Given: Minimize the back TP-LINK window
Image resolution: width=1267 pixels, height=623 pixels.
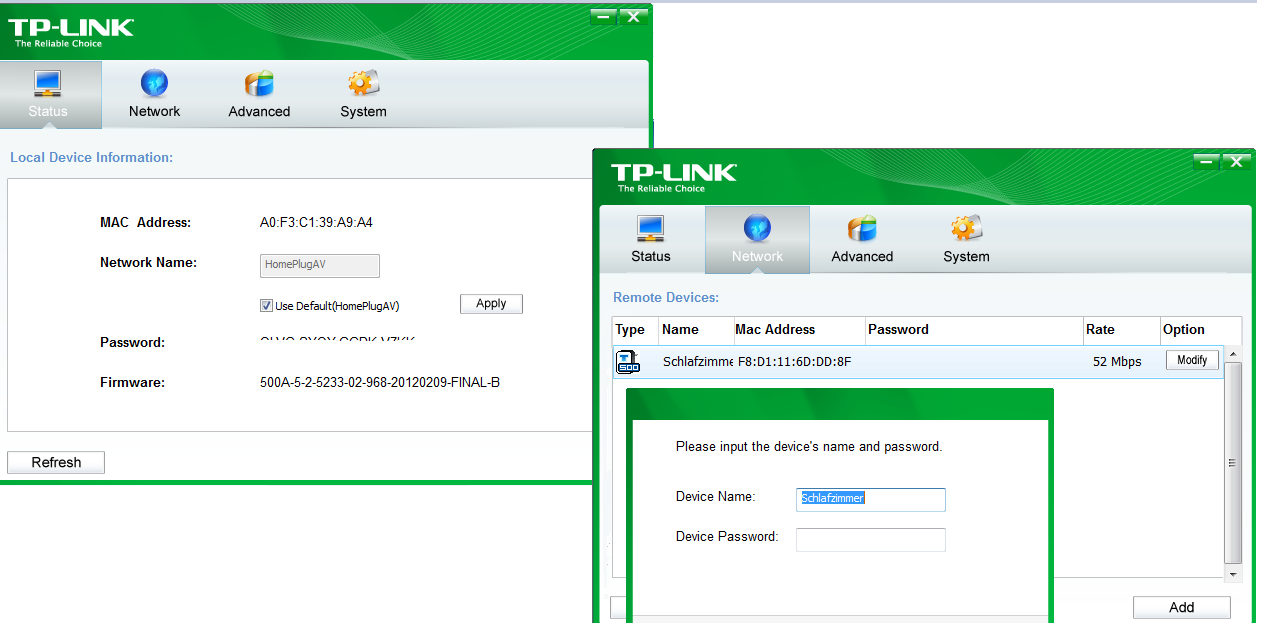Looking at the screenshot, I should (603, 16).
